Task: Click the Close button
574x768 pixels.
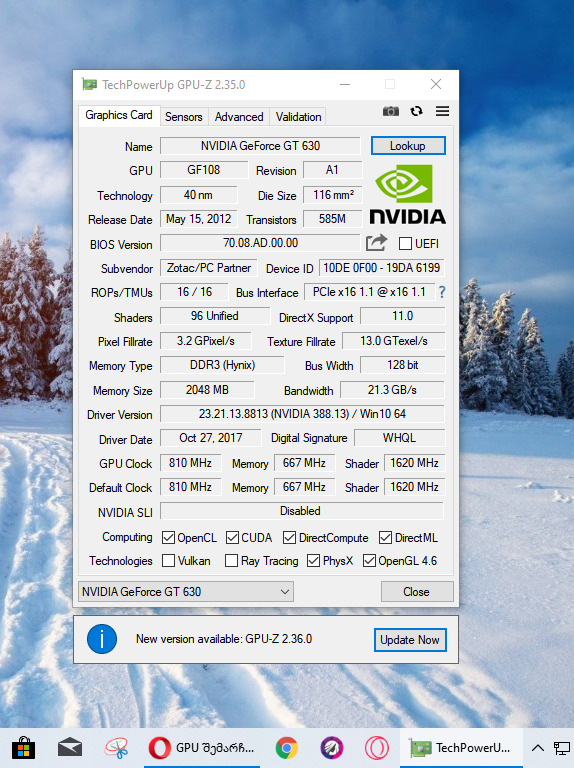Action: click(417, 592)
